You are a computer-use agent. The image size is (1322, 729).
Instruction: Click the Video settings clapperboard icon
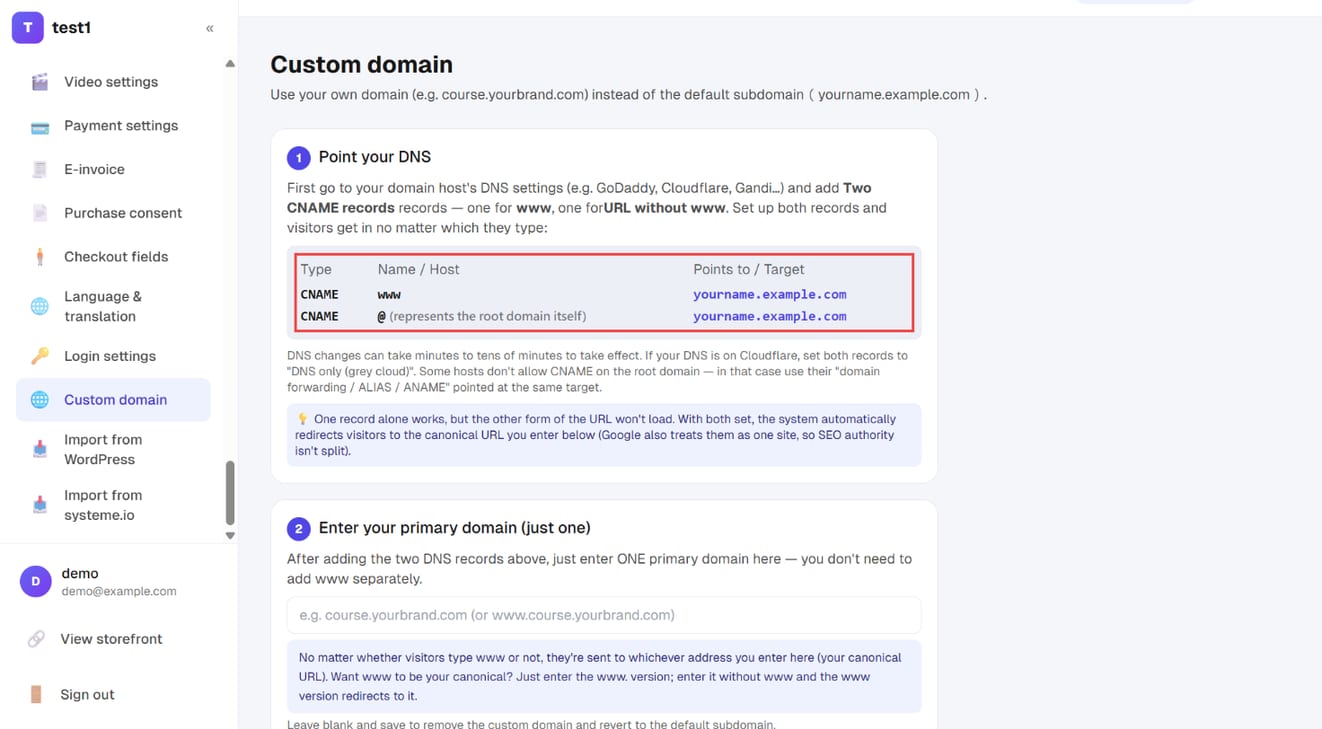(x=40, y=82)
